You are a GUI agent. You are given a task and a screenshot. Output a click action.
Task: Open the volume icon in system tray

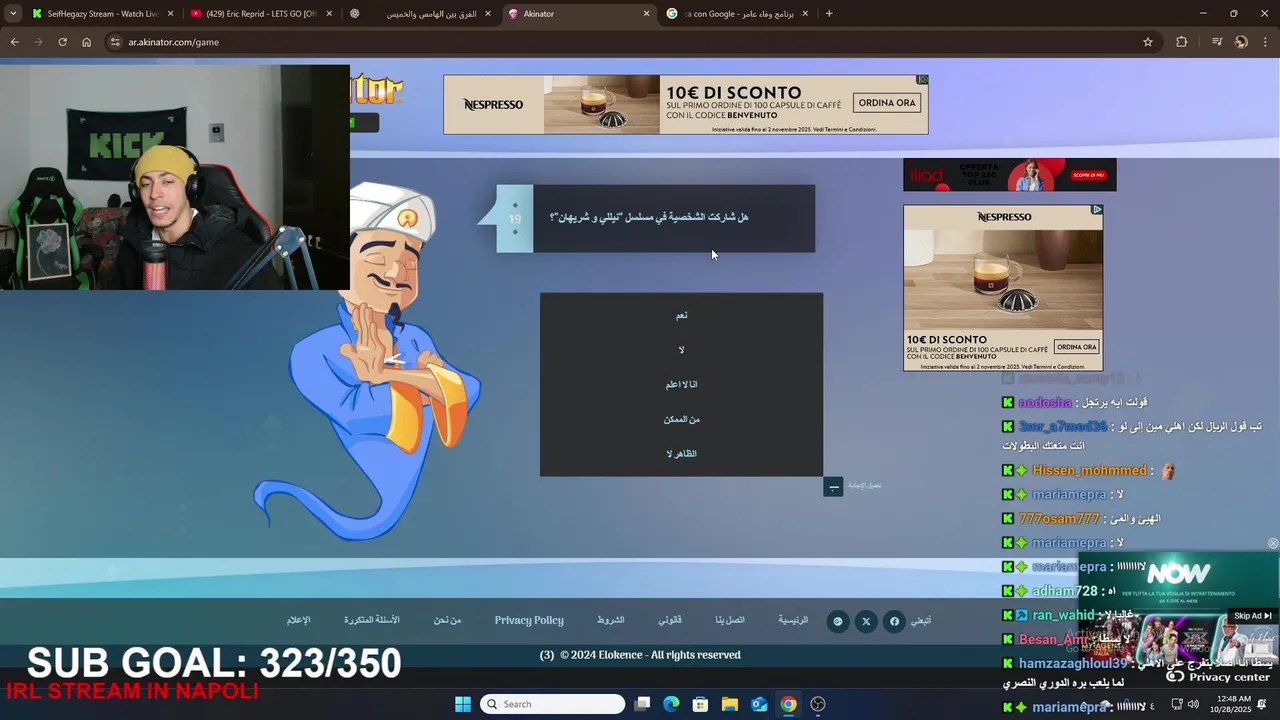coord(1193,704)
